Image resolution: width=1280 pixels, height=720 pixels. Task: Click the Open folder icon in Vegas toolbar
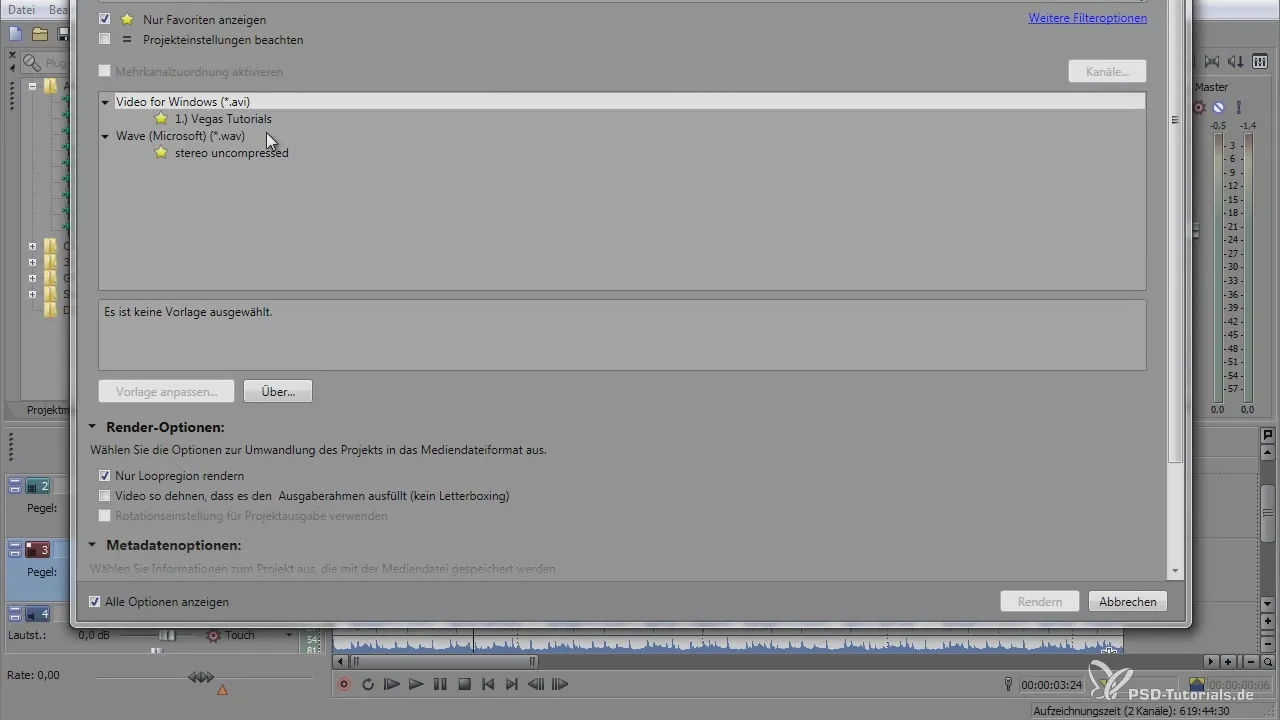click(x=40, y=34)
